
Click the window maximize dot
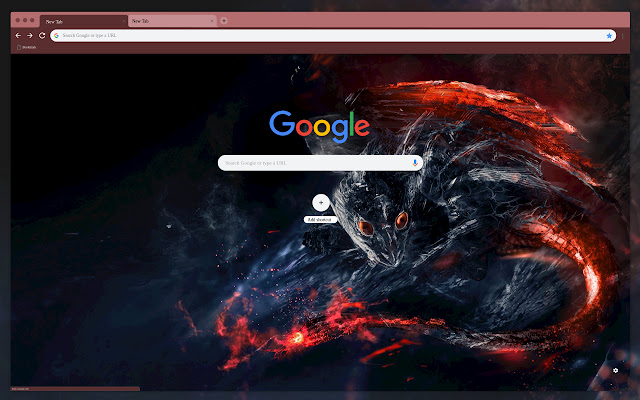32,20
